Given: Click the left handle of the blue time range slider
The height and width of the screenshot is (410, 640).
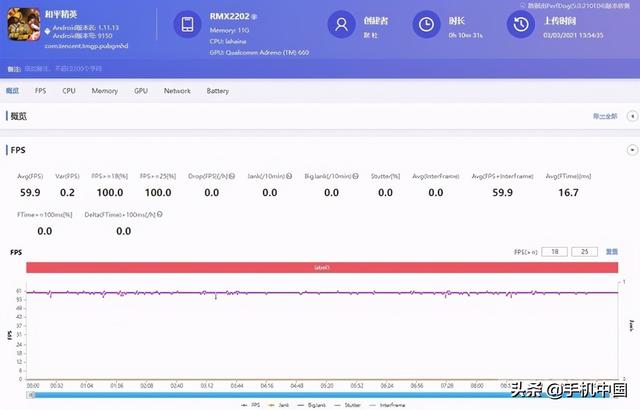Looking at the screenshot, I should pos(30,395).
